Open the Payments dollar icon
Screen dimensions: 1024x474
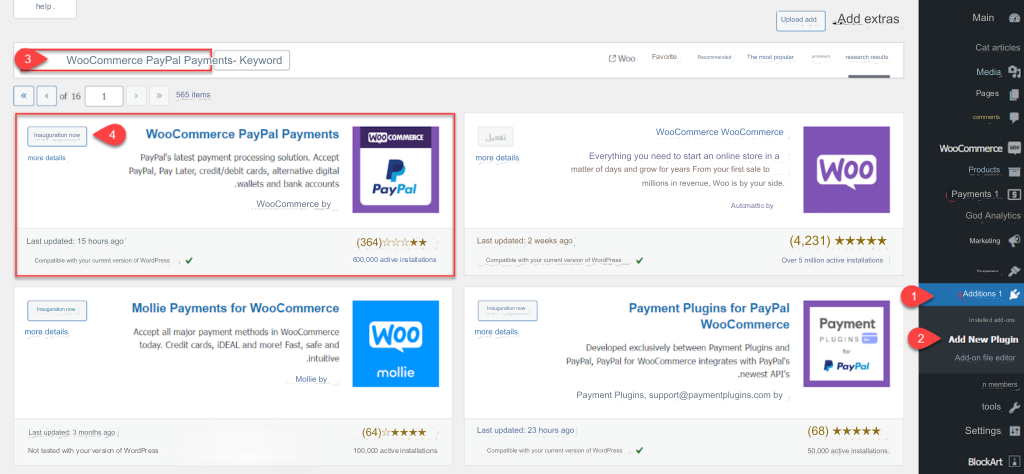[x=1014, y=194]
